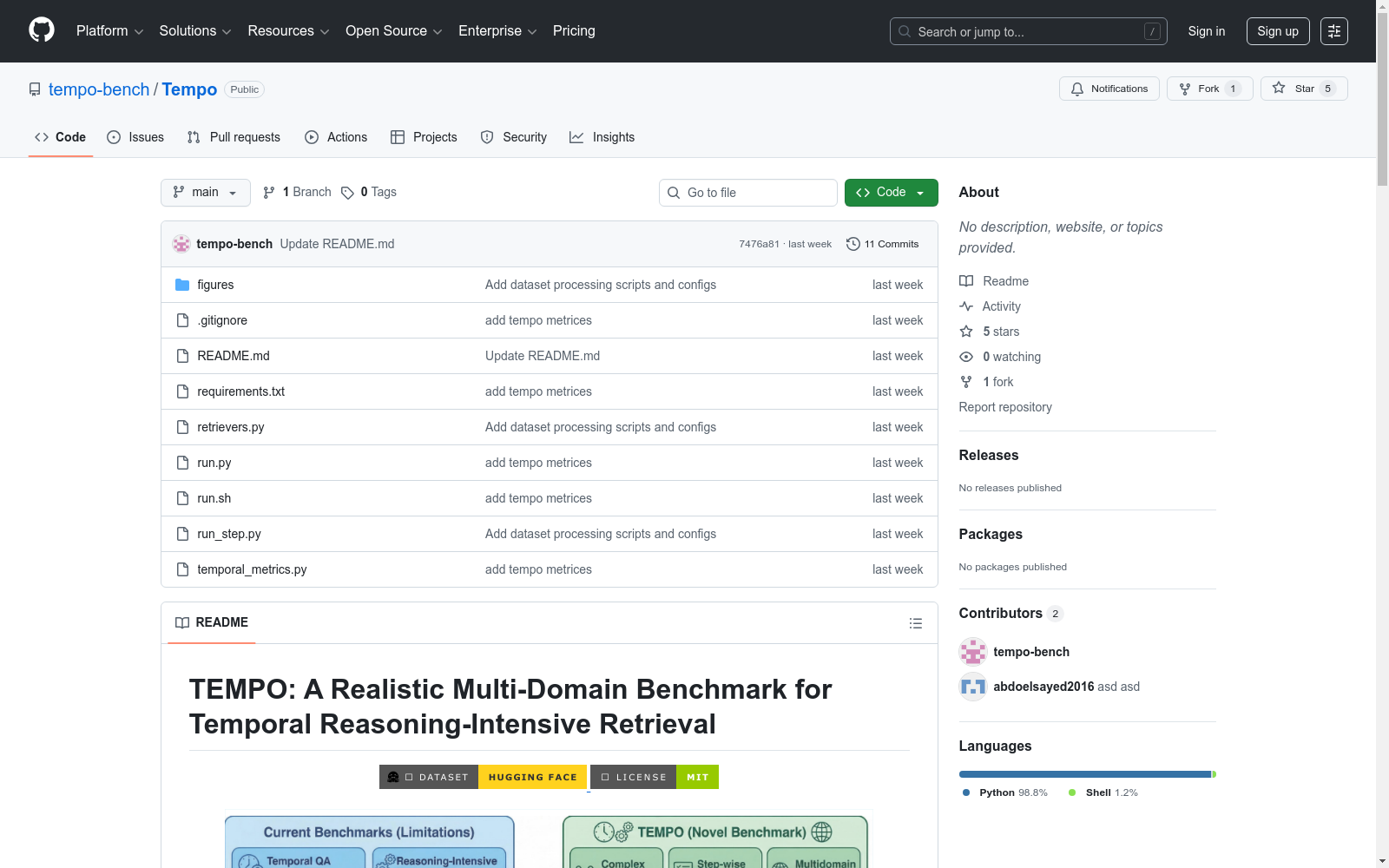Click abdoelsayed2016 contributor avatar
The width and height of the screenshot is (1389, 868).
click(x=973, y=687)
